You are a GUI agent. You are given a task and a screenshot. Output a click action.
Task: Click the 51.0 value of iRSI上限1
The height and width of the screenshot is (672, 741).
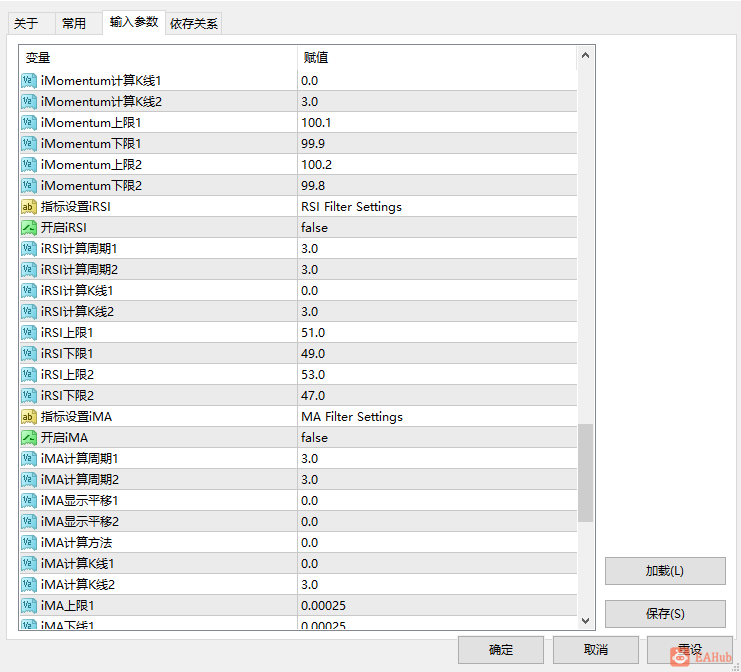pos(313,333)
